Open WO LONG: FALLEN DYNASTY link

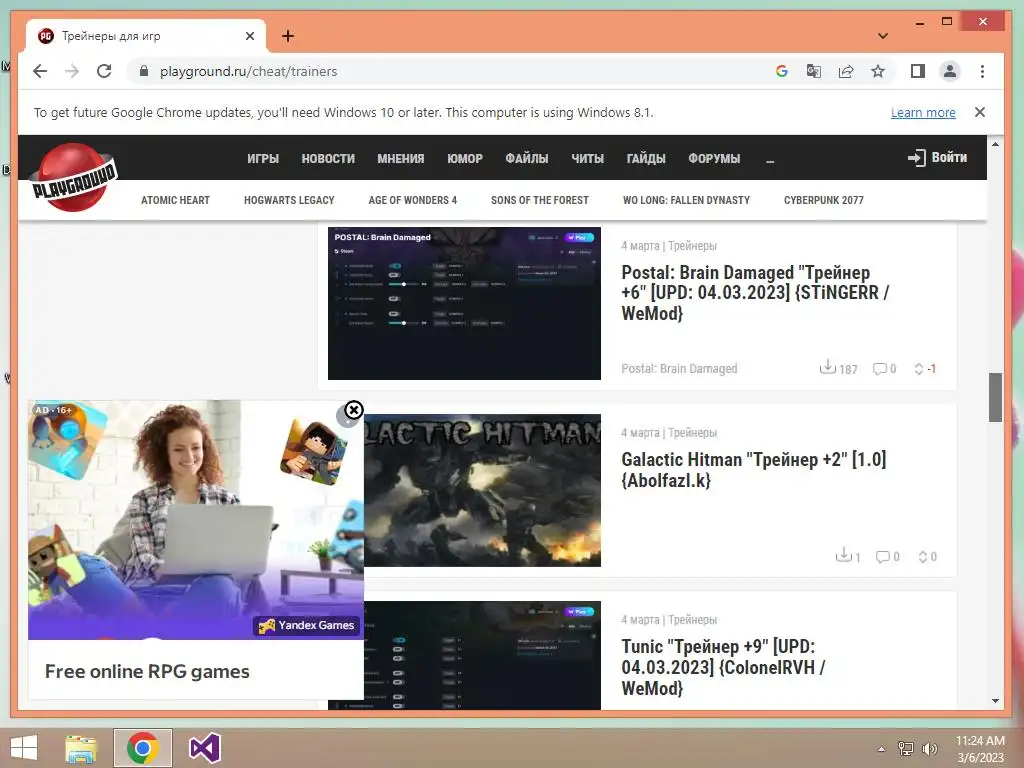pyautogui.click(x=686, y=200)
